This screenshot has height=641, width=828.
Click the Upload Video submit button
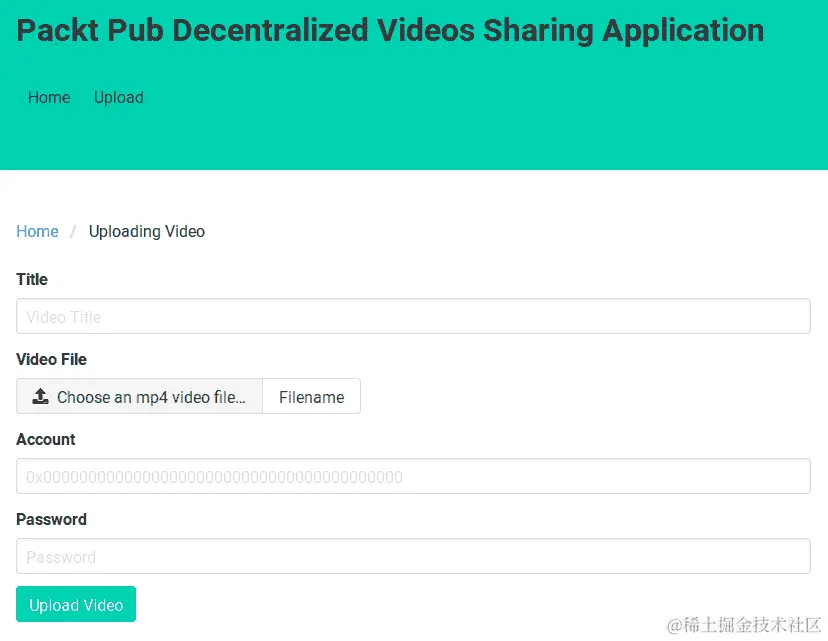click(76, 604)
